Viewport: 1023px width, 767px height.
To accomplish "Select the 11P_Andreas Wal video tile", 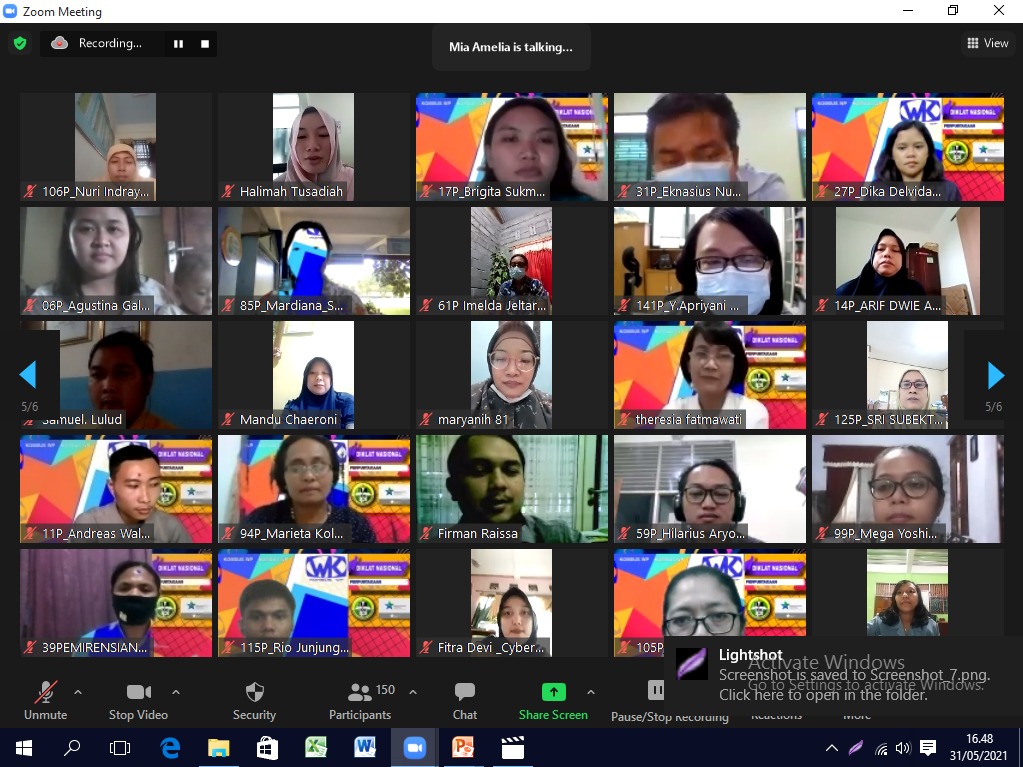I will (x=115, y=489).
